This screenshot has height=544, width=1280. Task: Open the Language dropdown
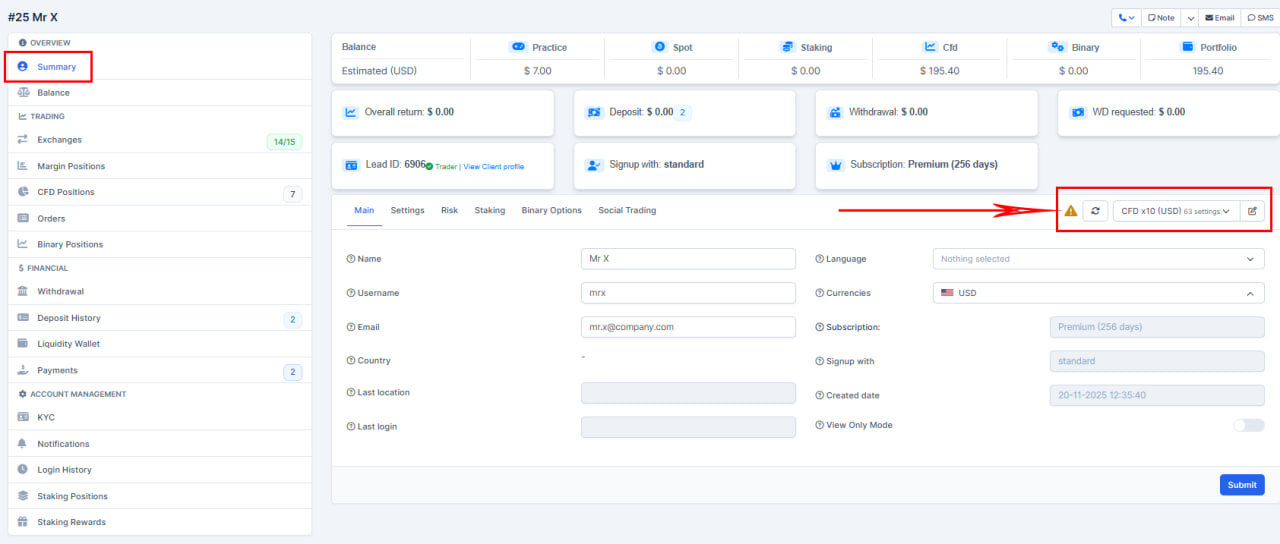click(1097, 259)
